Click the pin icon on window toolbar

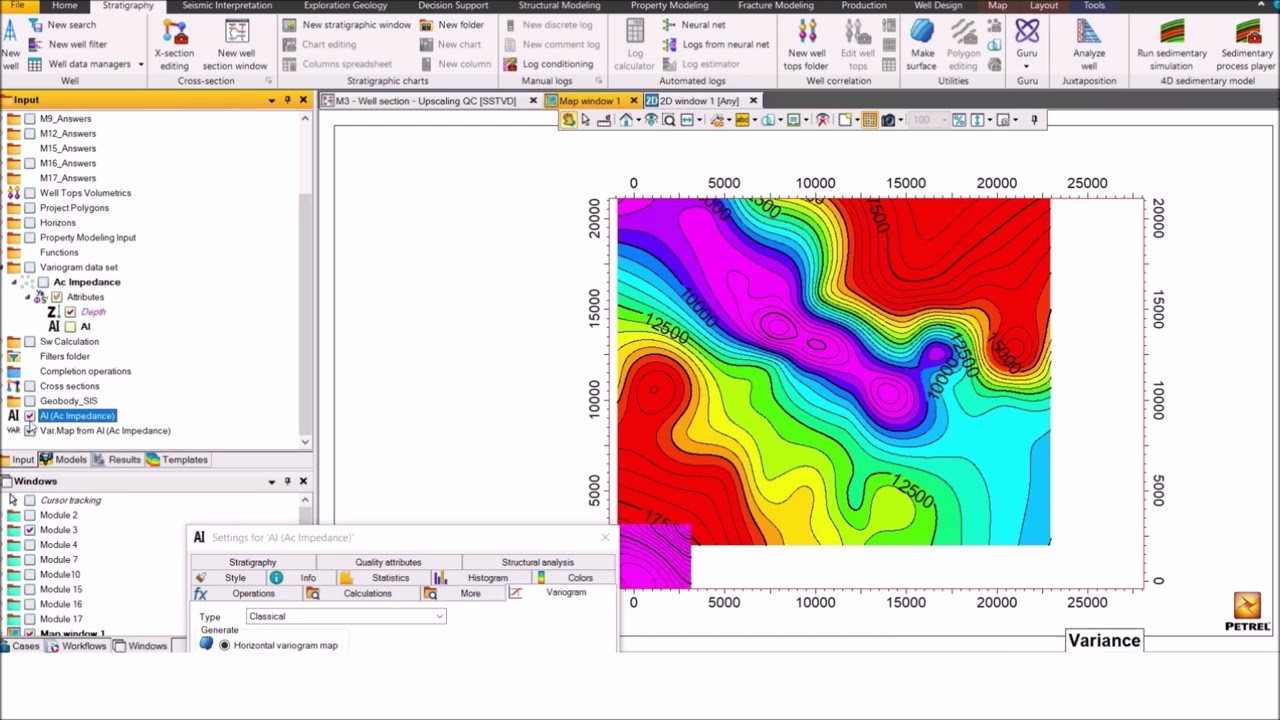point(1034,120)
